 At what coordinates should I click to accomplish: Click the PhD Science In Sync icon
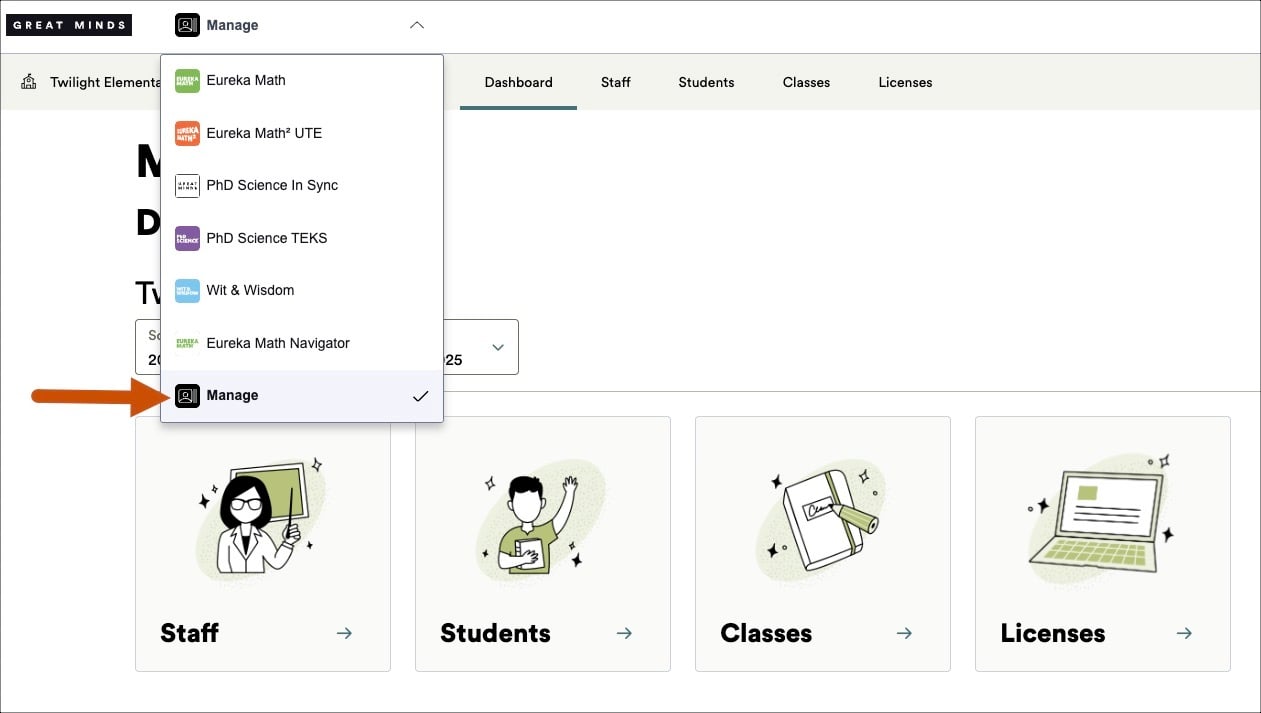(187, 186)
